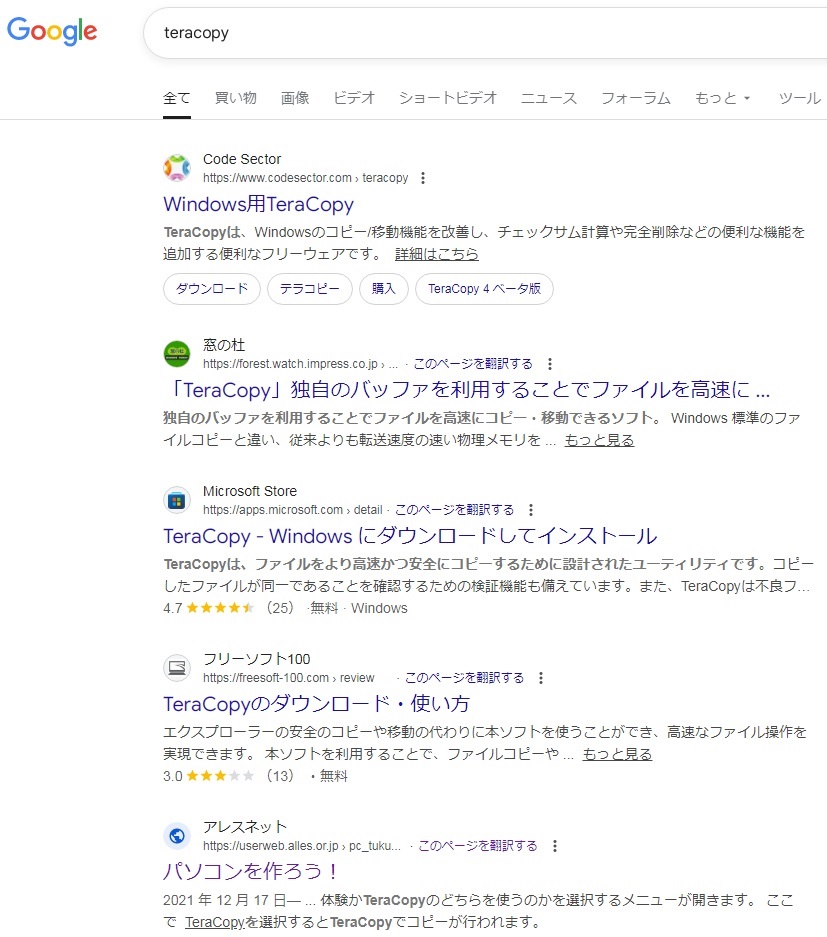
Task: Open TeraCopyのダウンロード・使い方 link
Action: [316, 702]
